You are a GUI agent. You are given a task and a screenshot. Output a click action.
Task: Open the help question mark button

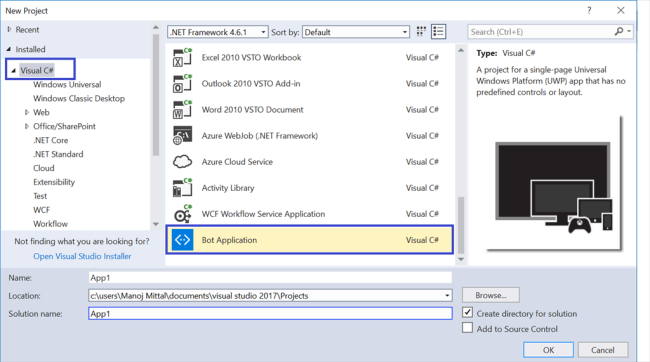589,10
